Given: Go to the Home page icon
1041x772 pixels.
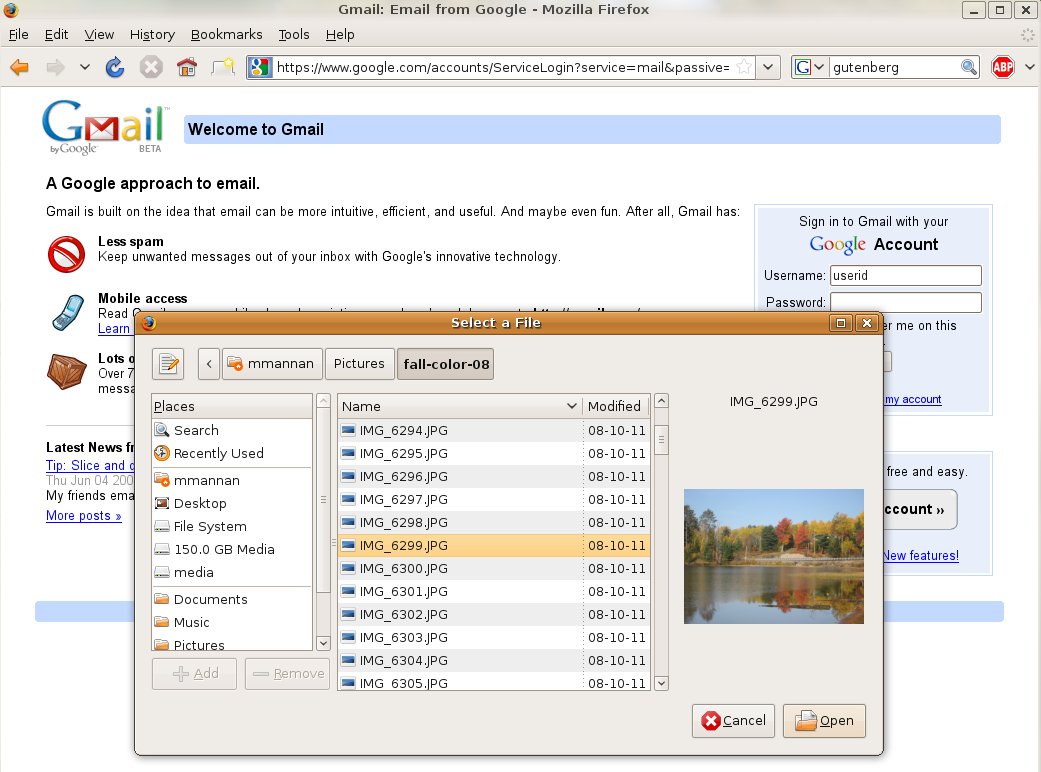Looking at the screenshot, I should 187,67.
